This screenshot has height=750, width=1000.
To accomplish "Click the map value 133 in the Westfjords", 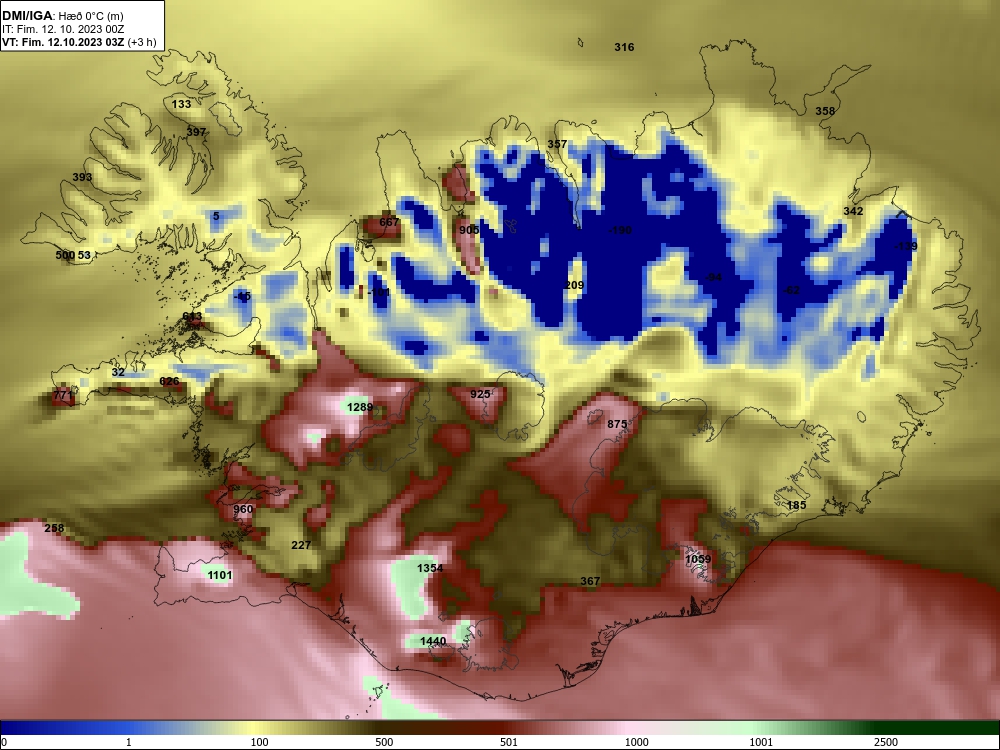I will (x=181, y=104).
